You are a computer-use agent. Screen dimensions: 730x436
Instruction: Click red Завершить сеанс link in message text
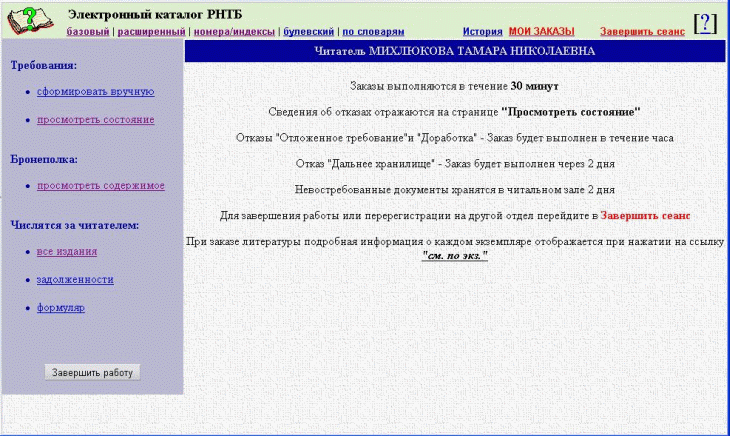[x=645, y=215]
